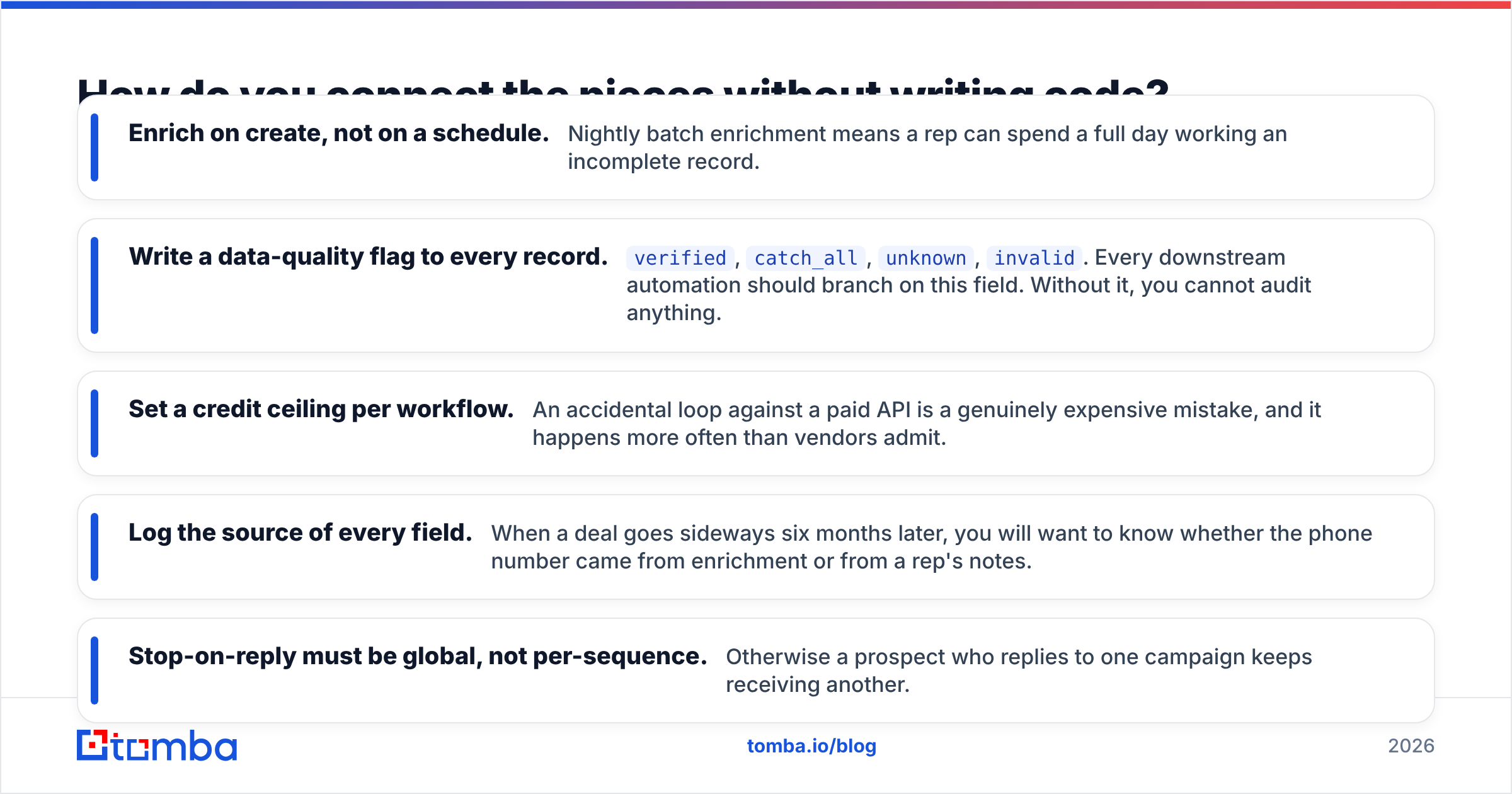Select 'Stop-on-reply must be global' heading
Image resolution: width=1512 pixels, height=794 pixels.
418,657
